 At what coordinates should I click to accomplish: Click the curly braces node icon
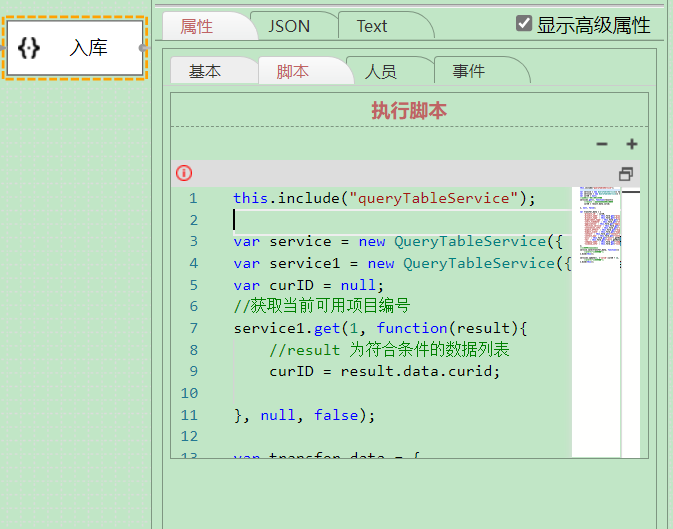(x=30, y=47)
